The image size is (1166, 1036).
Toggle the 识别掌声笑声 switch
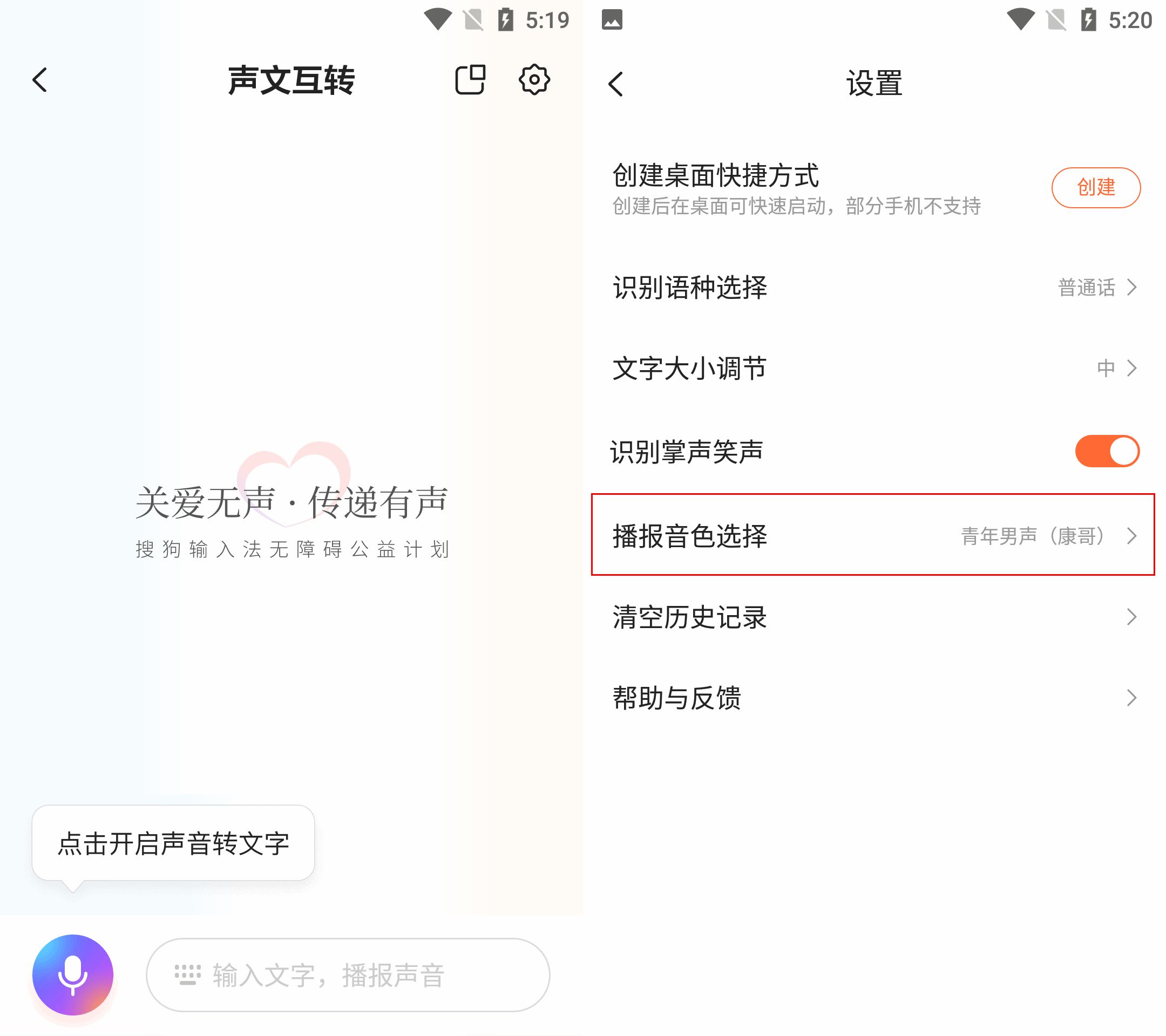[x=1107, y=451]
